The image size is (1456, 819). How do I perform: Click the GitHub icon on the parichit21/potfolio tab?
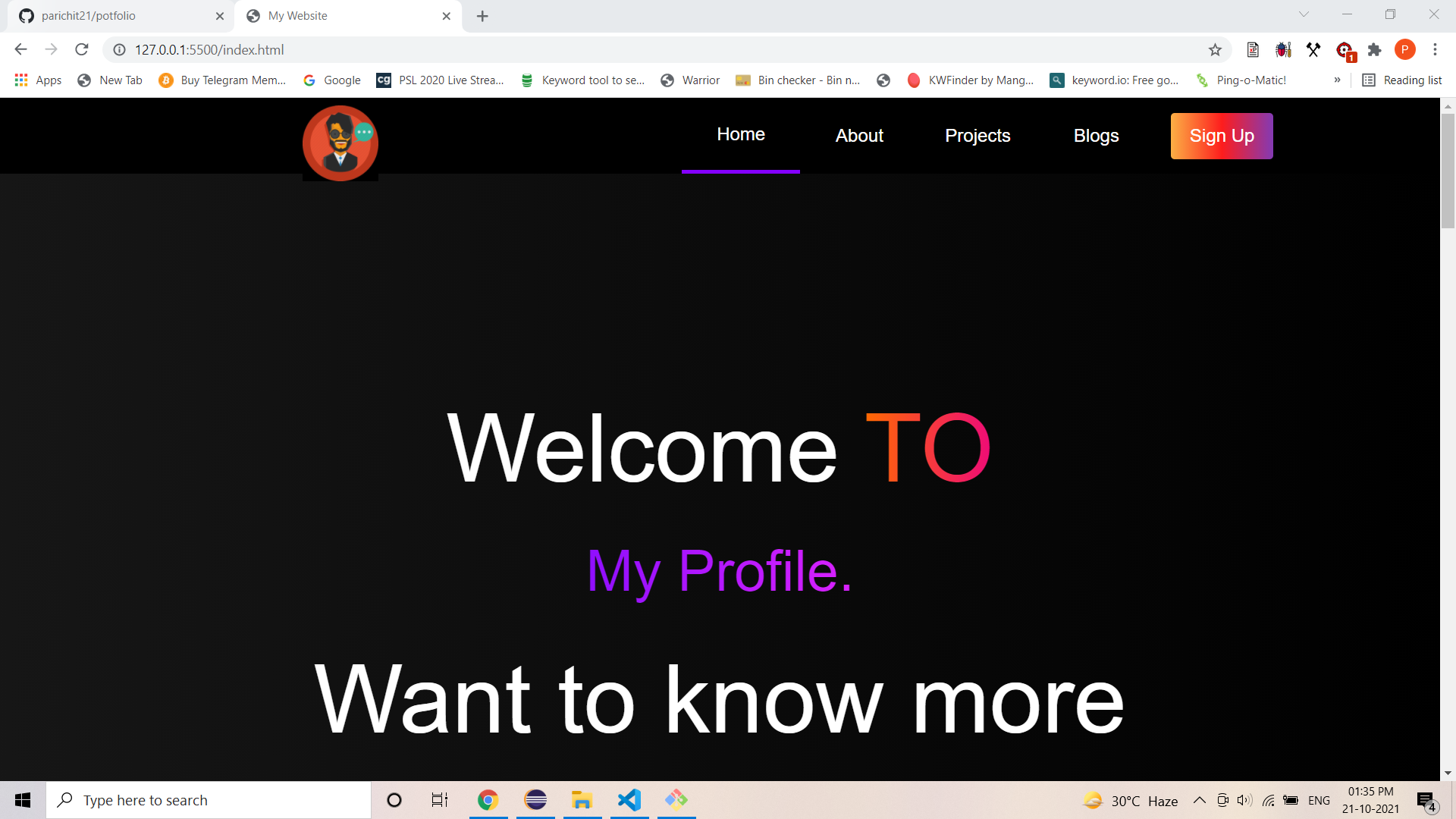click(25, 15)
